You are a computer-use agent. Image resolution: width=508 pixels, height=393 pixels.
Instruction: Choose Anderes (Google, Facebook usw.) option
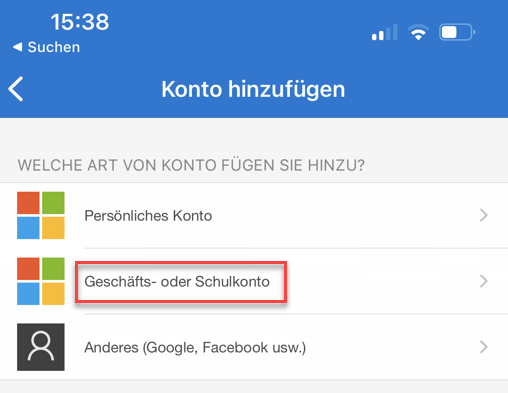click(254, 347)
